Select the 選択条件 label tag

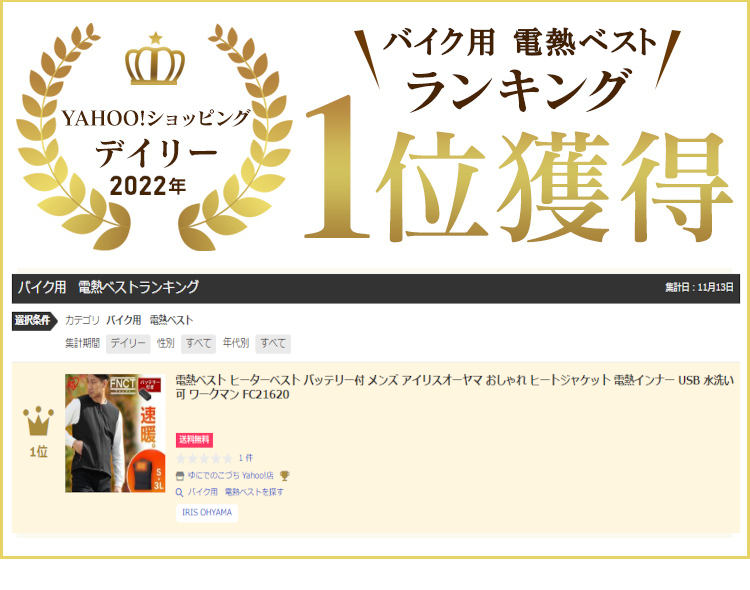coord(33,320)
